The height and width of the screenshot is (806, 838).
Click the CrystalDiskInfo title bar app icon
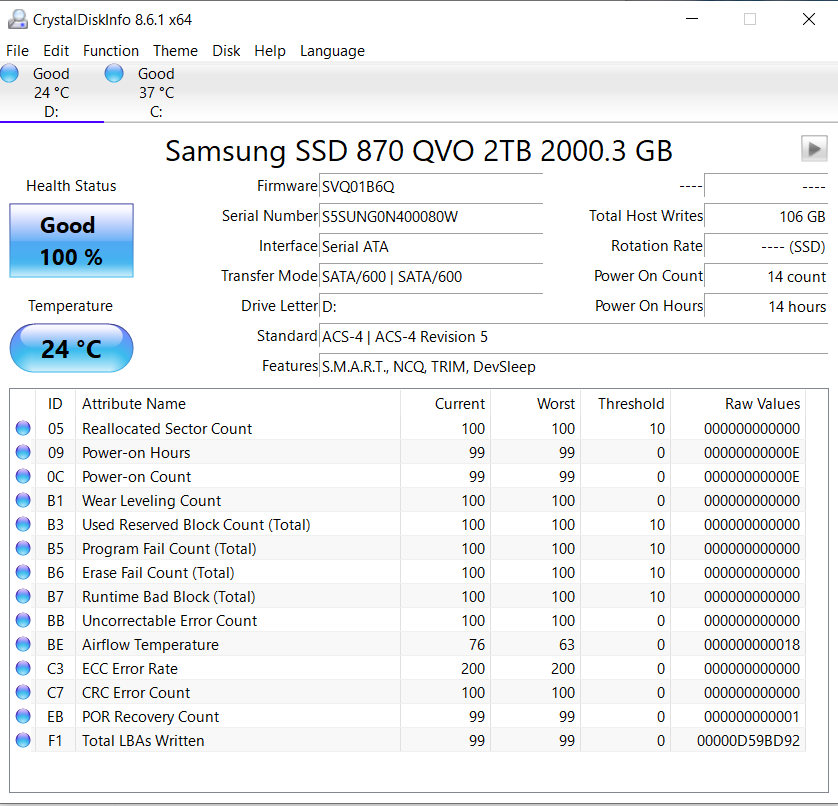(x=17, y=19)
